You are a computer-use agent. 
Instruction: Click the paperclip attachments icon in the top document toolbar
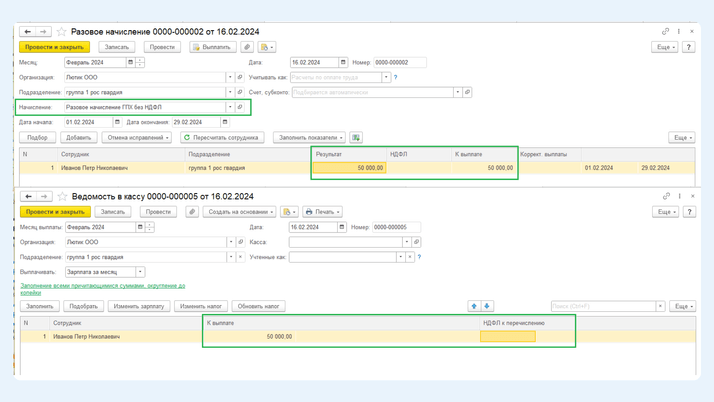point(247,47)
